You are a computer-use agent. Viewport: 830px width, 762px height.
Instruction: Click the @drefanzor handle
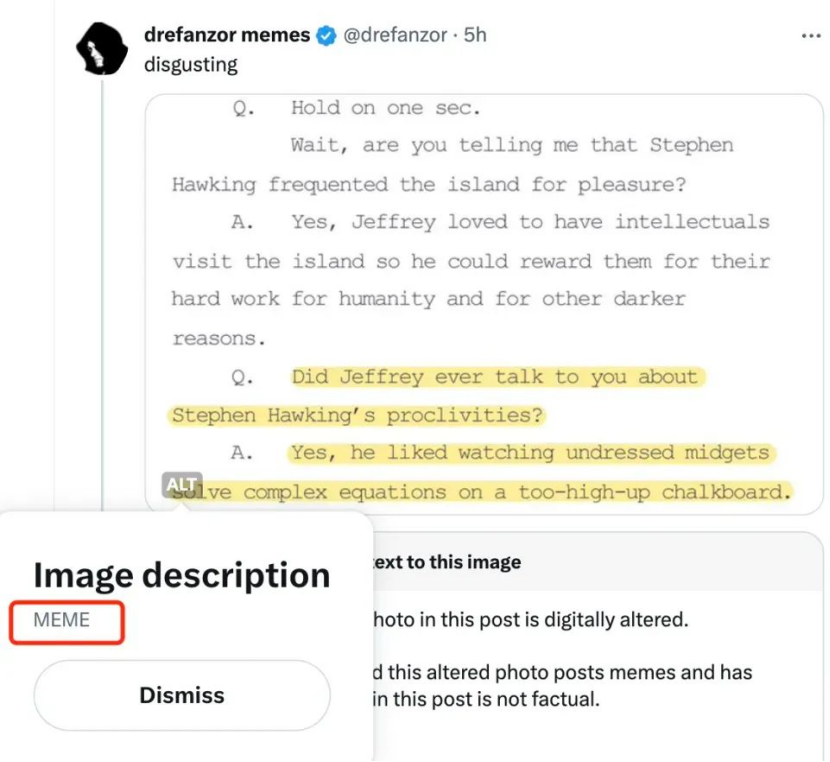click(395, 35)
